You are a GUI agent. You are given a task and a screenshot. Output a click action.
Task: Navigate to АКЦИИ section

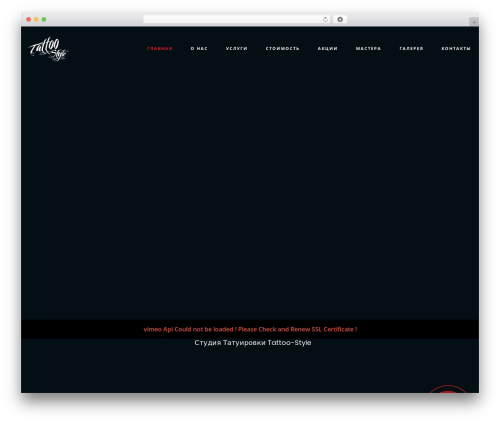click(x=327, y=49)
